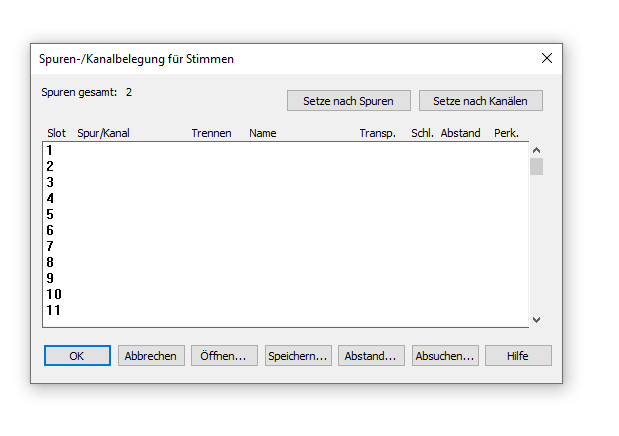Image resolution: width=619 pixels, height=436 pixels.
Task: Cancel via the Abbrechen button
Action: click(151, 356)
